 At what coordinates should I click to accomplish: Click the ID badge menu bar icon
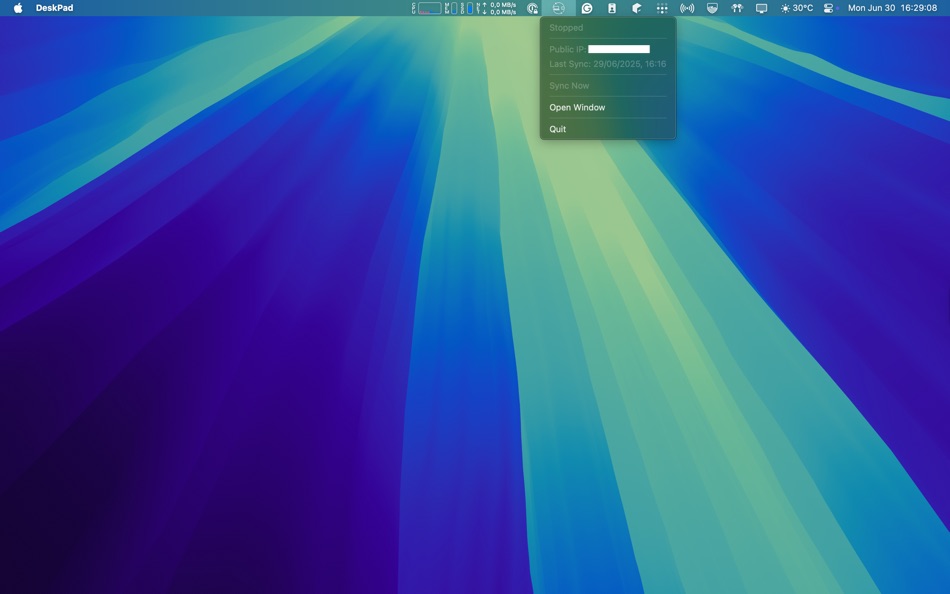click(x=612, y=8)
